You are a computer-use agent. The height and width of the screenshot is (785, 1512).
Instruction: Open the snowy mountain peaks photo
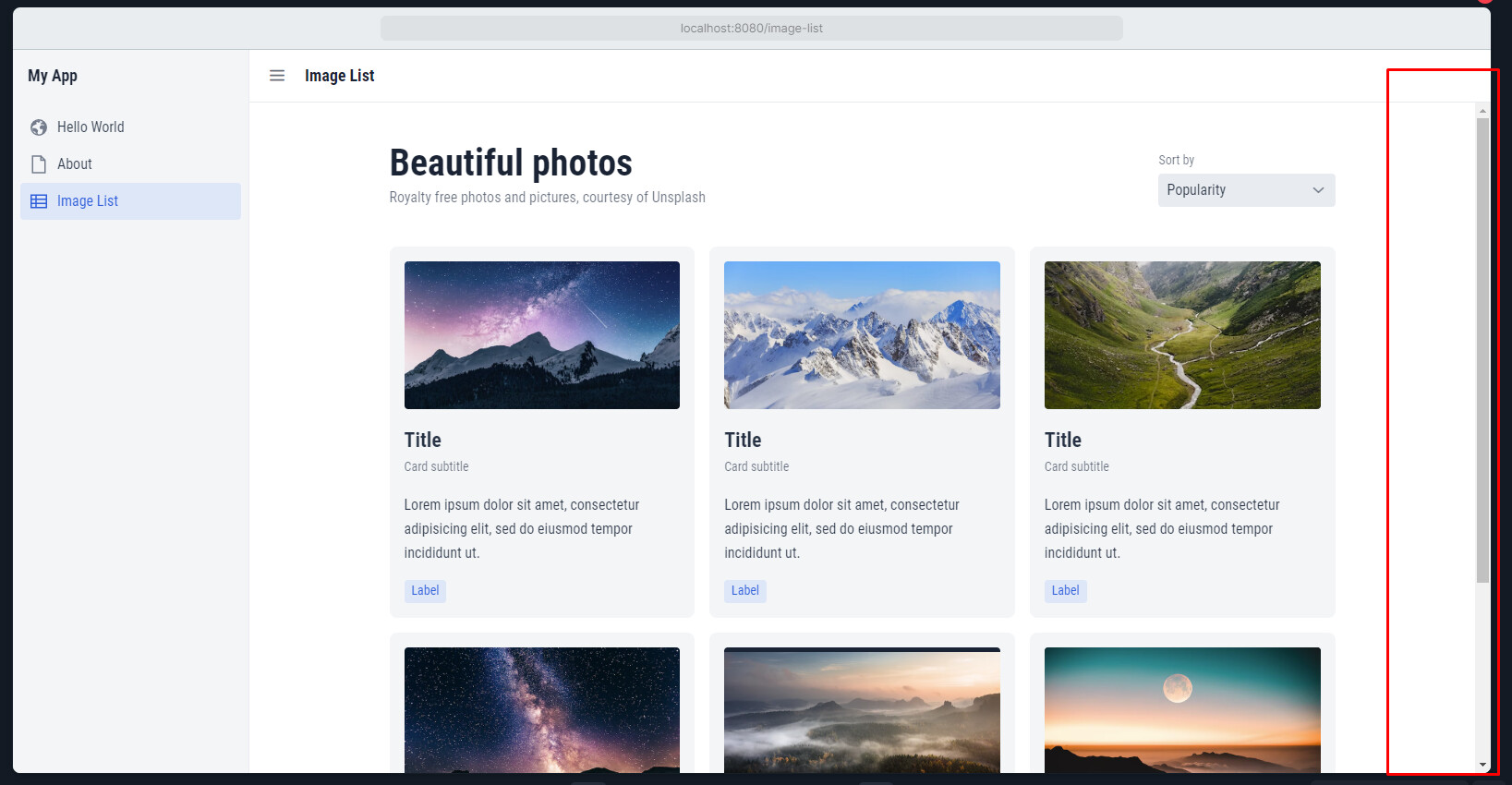pyautogui.click(x=862, y=335)
